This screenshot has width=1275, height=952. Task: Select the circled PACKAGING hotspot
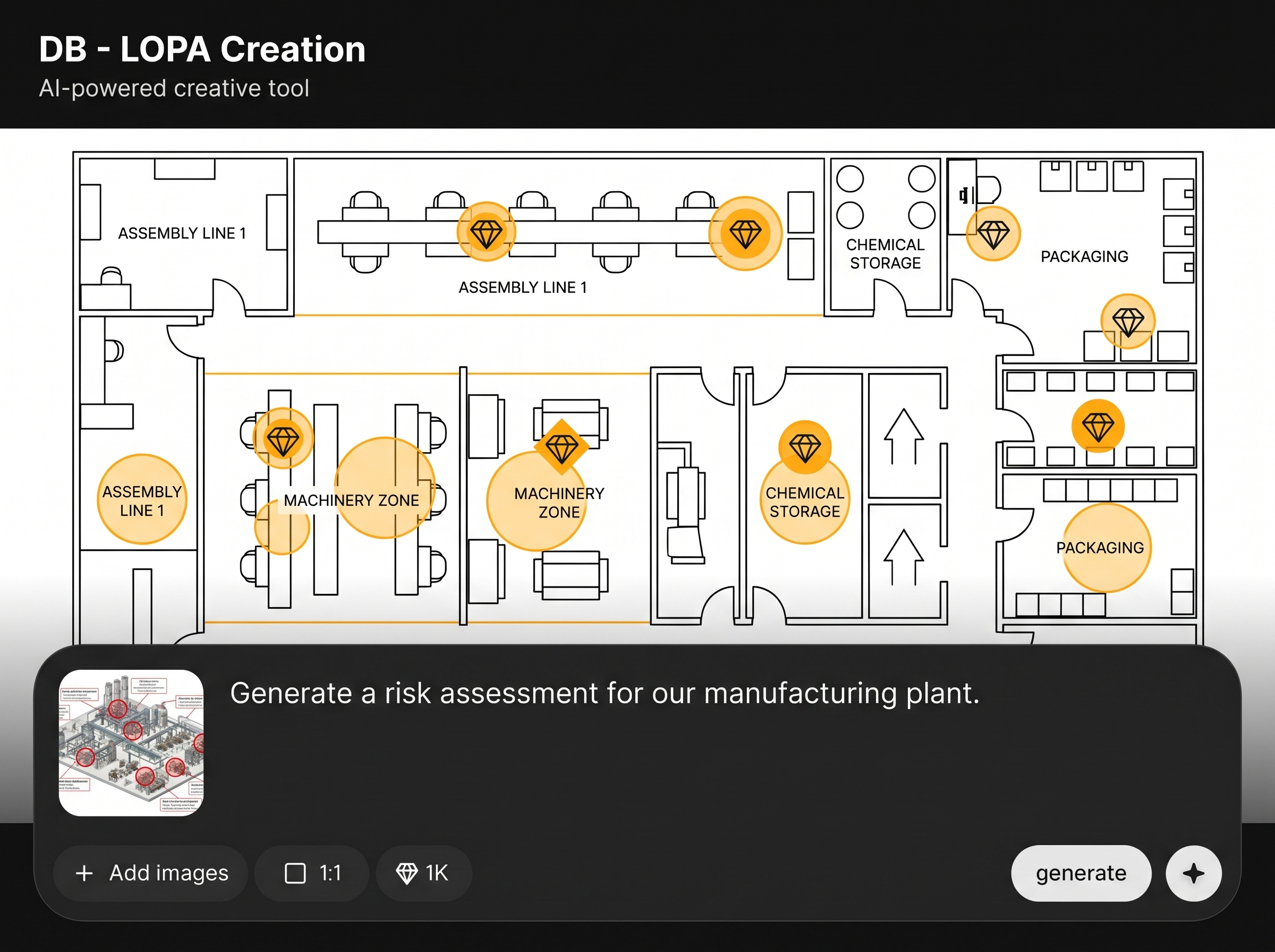pyautogui.click(x=1107, y=548)
